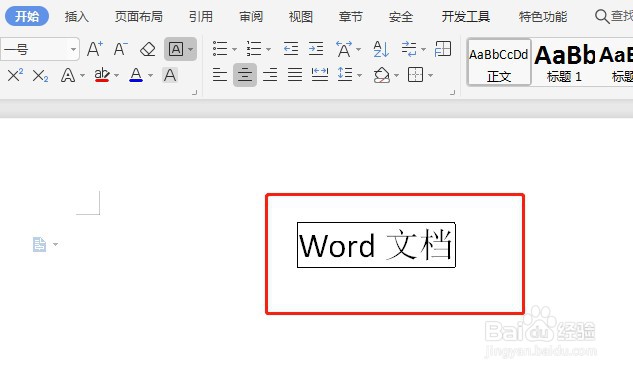Decrease font size with A- icon
The image size is (633, 373).
coord(120,49)
